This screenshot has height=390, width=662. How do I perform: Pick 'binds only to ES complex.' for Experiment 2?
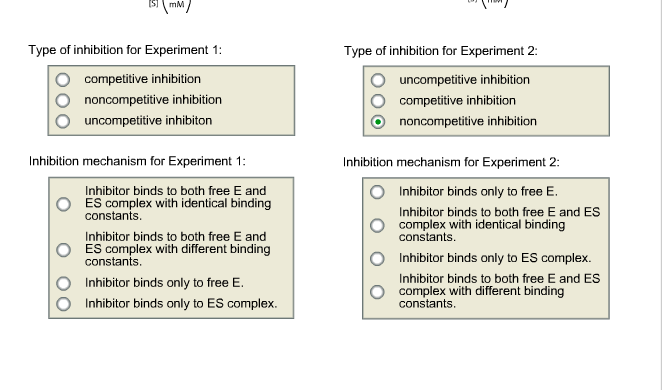point(377,258)
